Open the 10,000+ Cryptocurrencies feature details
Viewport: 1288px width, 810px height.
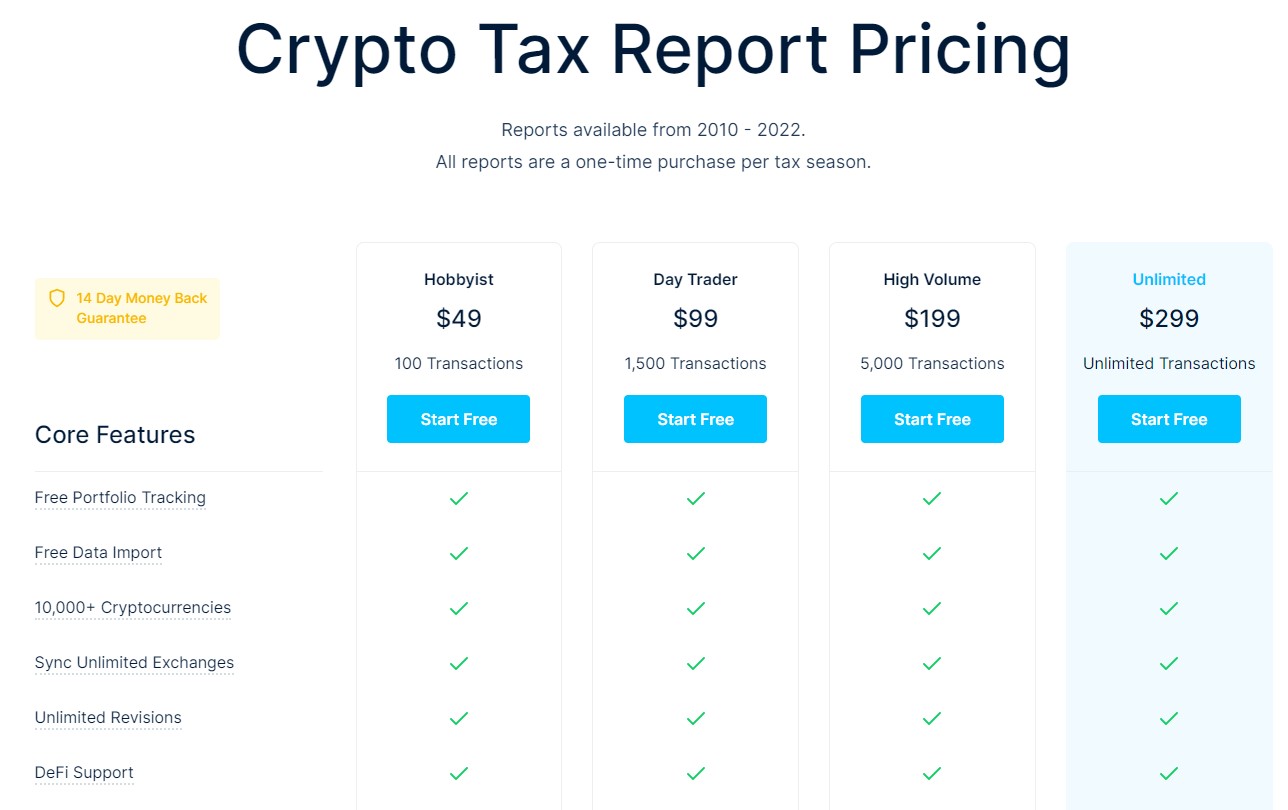(132, 607)
